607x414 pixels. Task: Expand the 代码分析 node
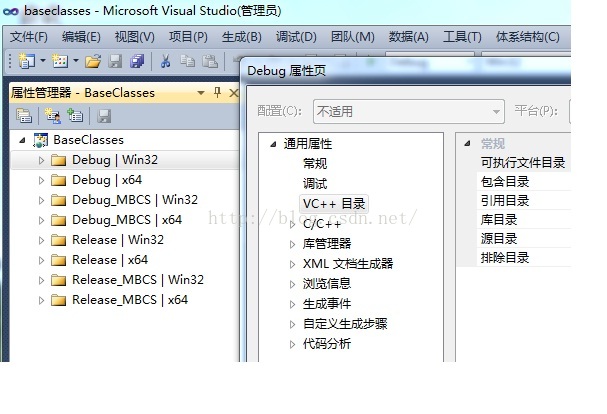(293, 344)
